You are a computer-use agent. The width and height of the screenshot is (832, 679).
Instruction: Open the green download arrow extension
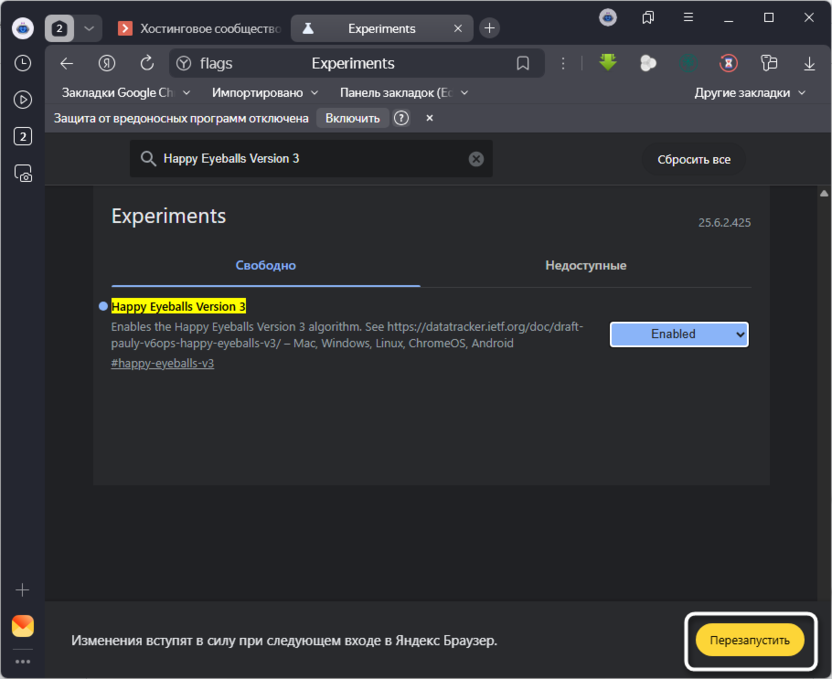[x=608, y=63]
